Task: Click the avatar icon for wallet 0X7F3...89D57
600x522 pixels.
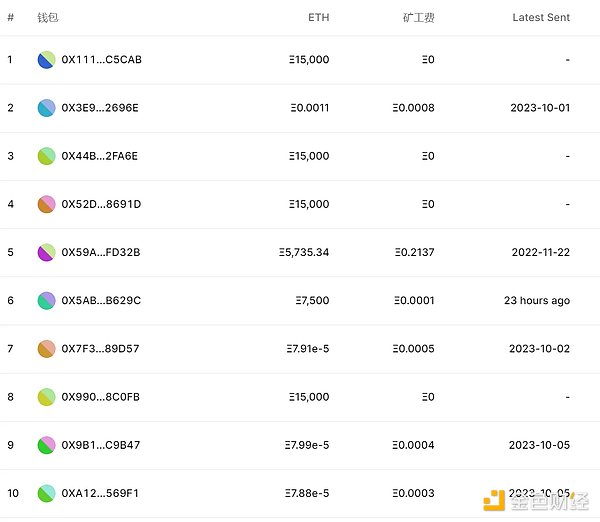Action: coord(46,348)
